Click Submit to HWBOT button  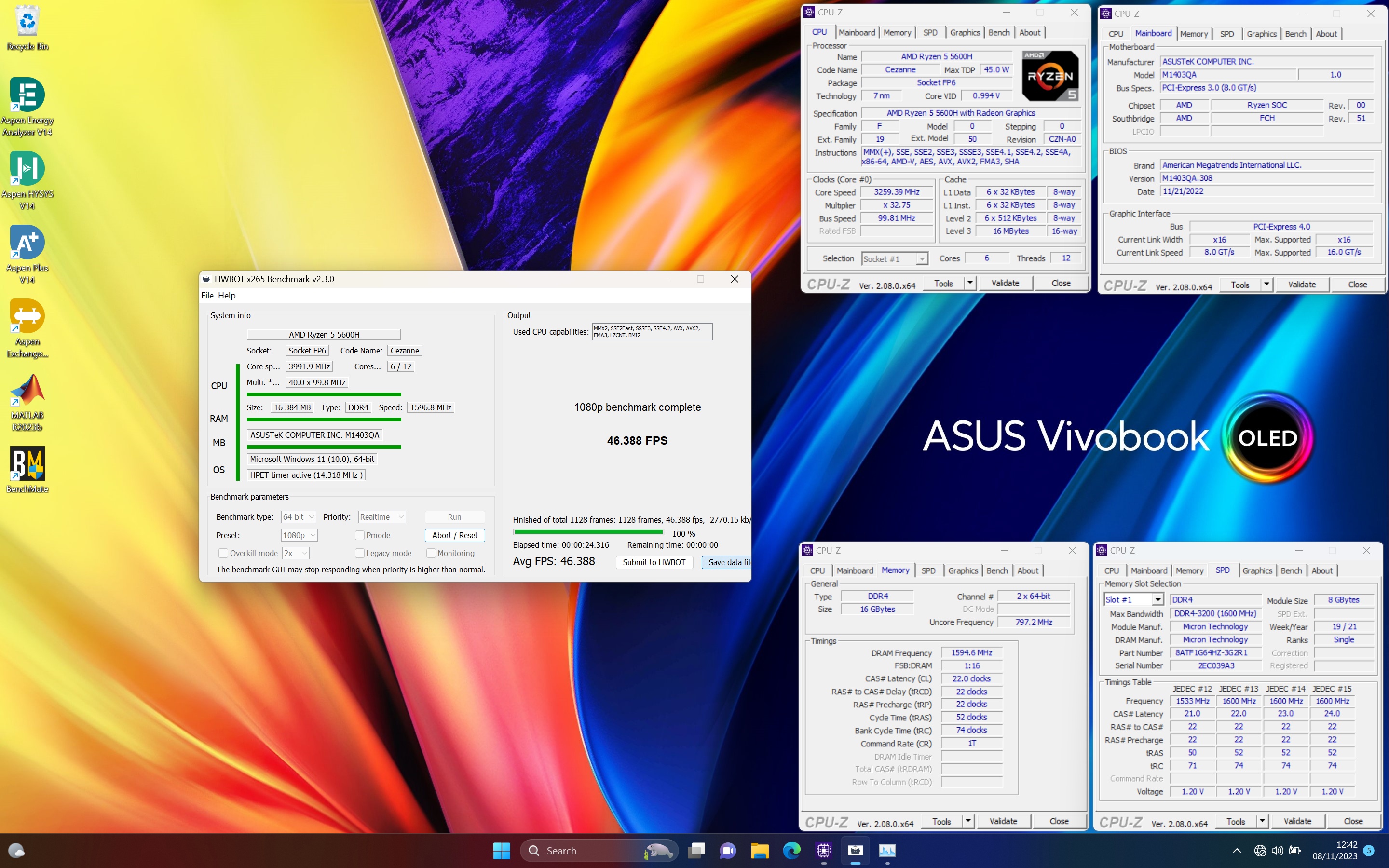tap(654, 562)
